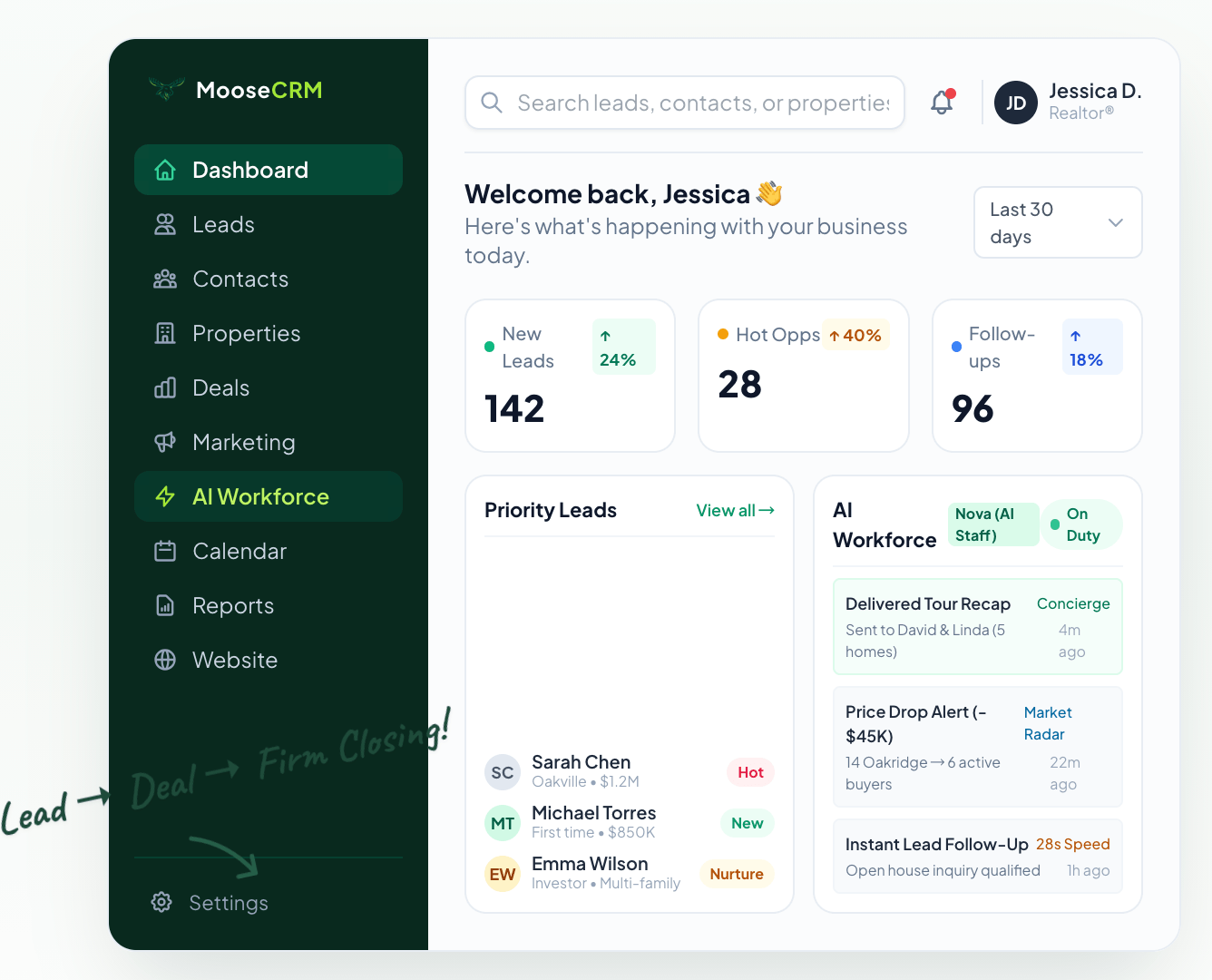Click View all priority leads link
The height and width of the screenshot is (980, 1212).
735,510
